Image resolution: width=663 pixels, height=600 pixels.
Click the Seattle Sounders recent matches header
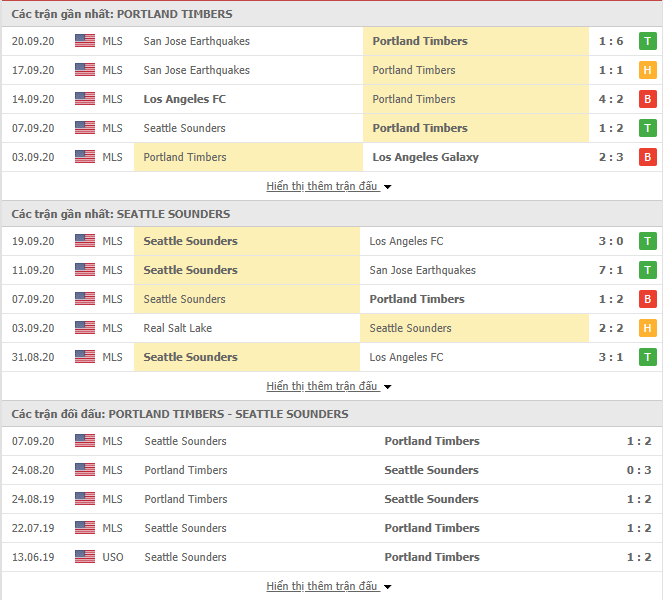(121, 214)
